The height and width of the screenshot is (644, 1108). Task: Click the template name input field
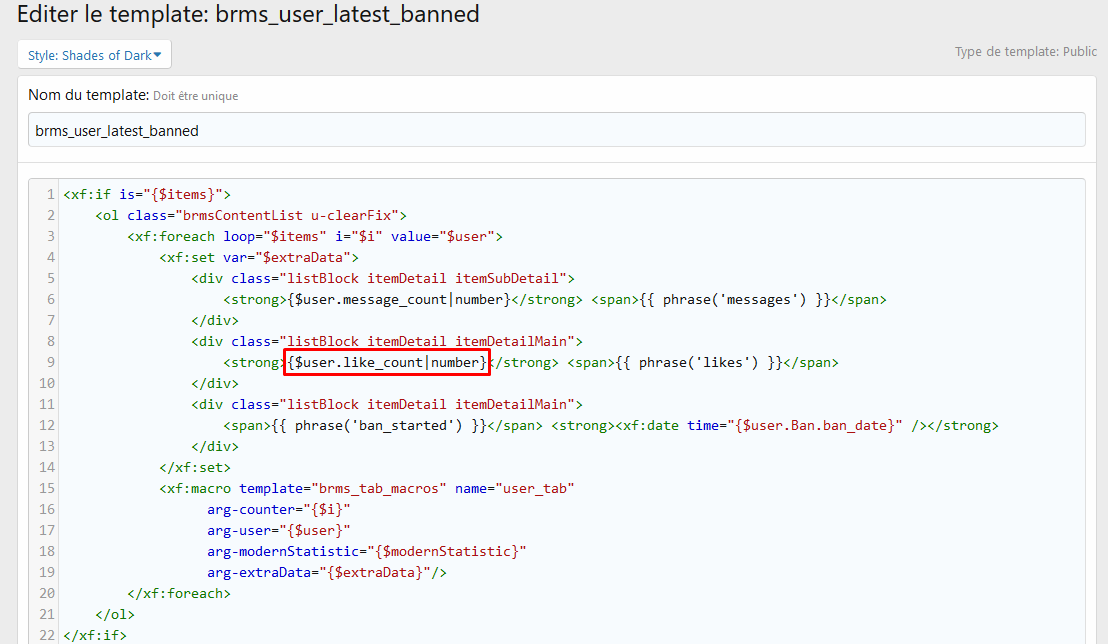[x=556, y=130]
